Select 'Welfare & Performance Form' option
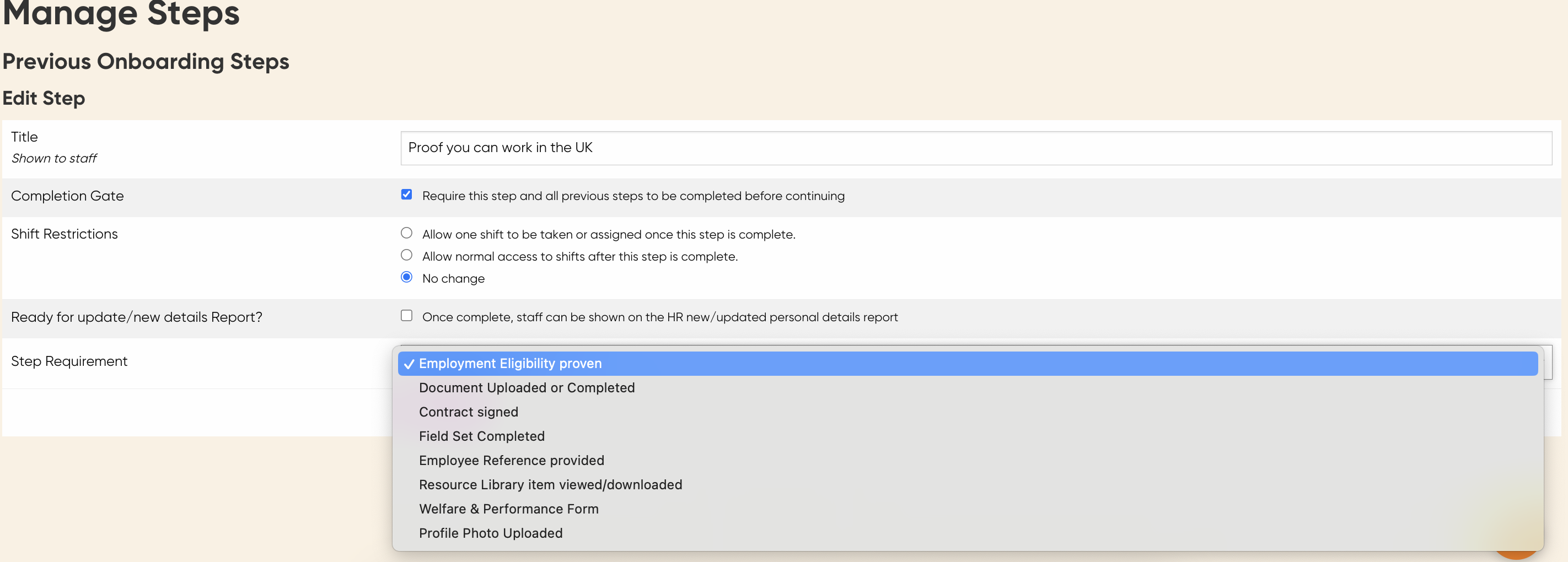 click(x=968, y=509)
